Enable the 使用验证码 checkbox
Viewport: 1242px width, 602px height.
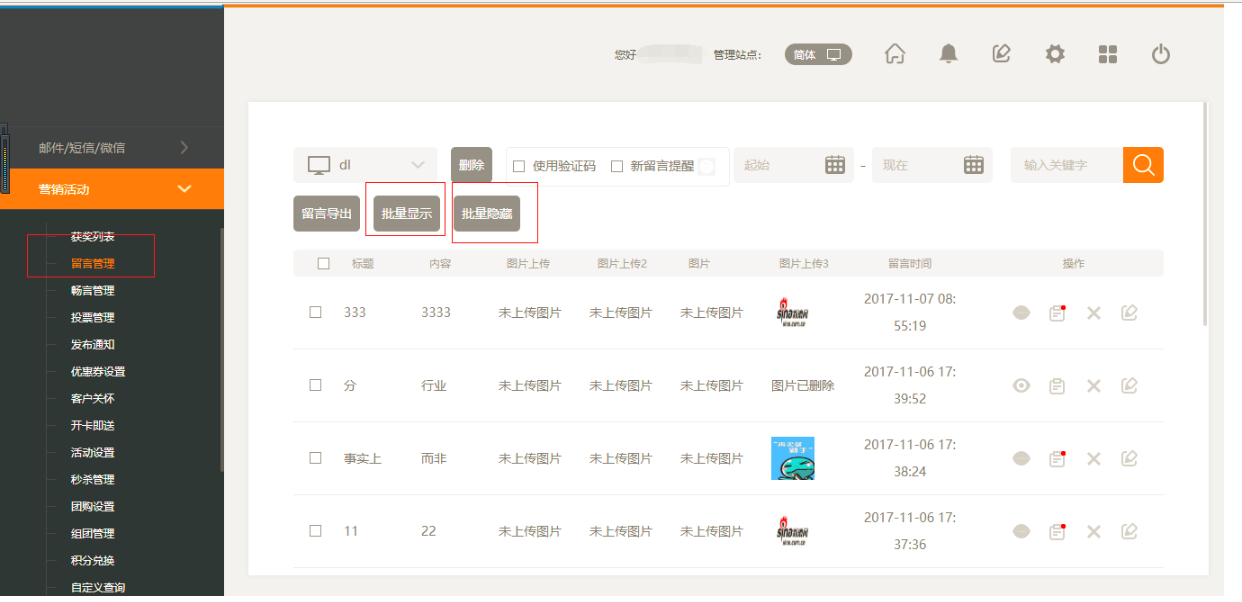(x=519, y=166)
